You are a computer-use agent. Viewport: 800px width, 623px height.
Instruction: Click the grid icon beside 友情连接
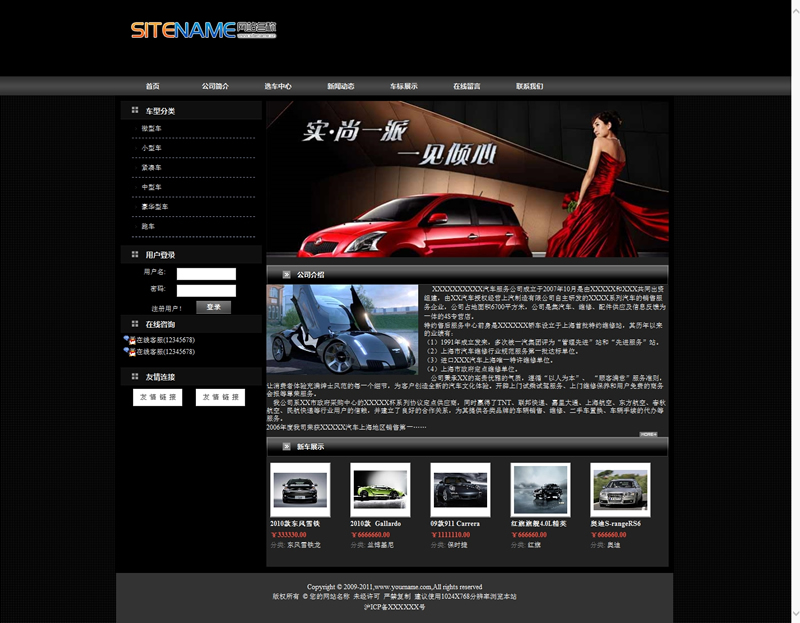pyautogui.click(x=134, y=377)
